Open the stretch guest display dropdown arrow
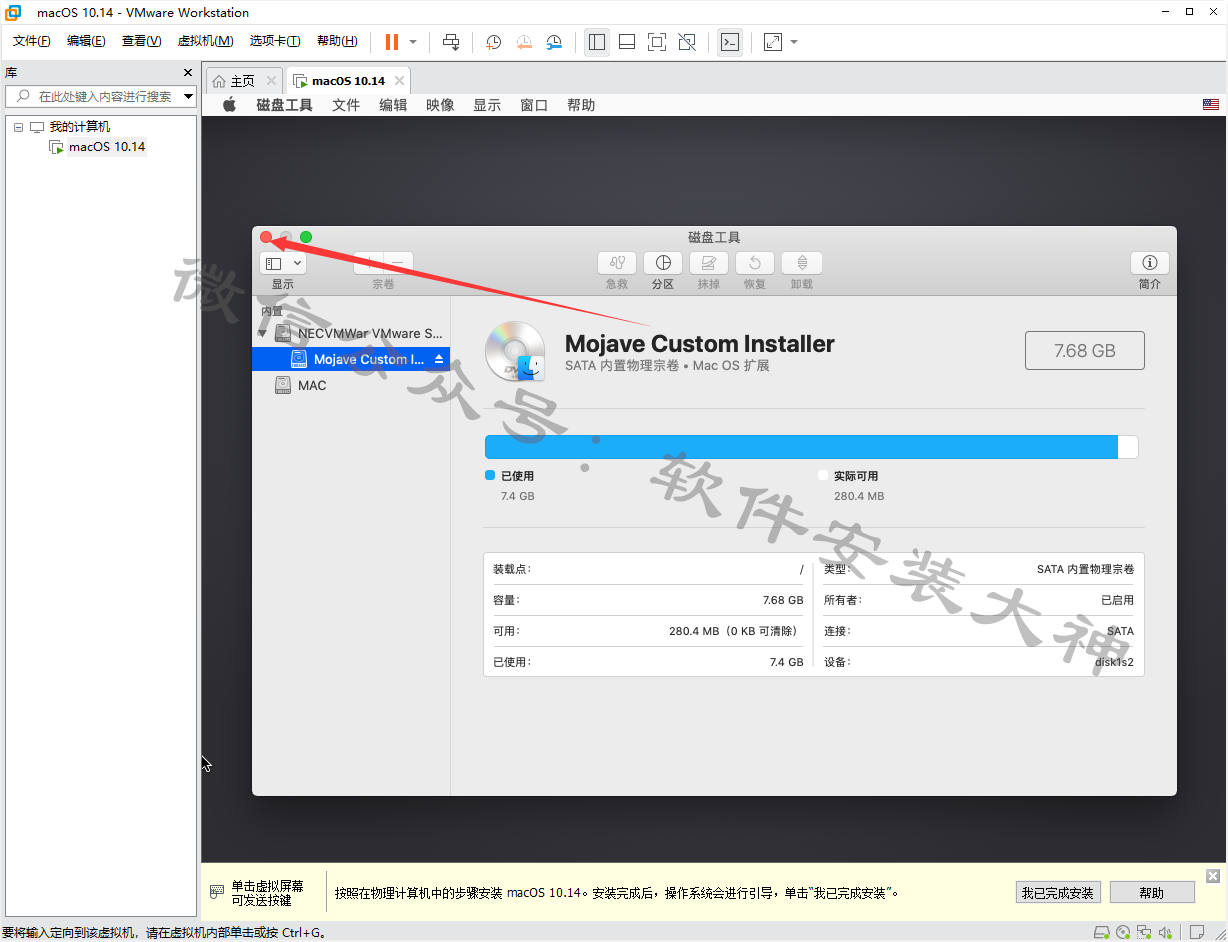This screenshot has height=942, width=1228. (x=794, y=42)
